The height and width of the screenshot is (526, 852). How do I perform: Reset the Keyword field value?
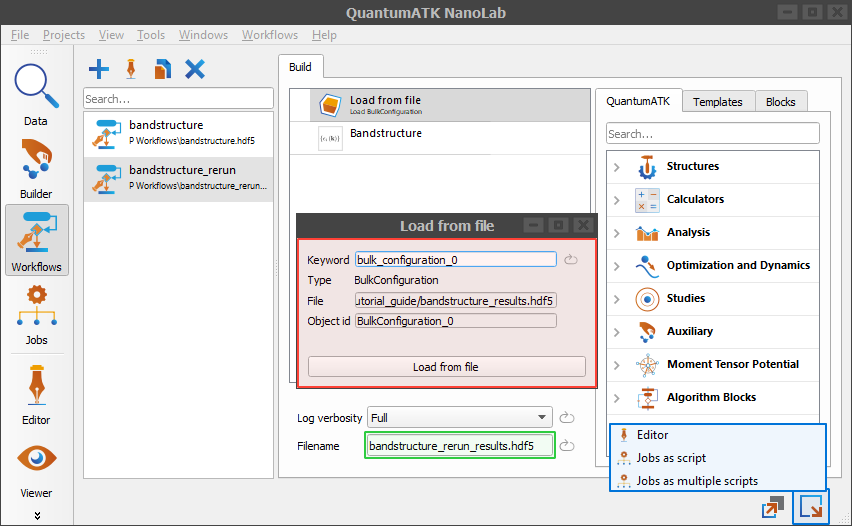pyautogui.click(x=571, y=260)
